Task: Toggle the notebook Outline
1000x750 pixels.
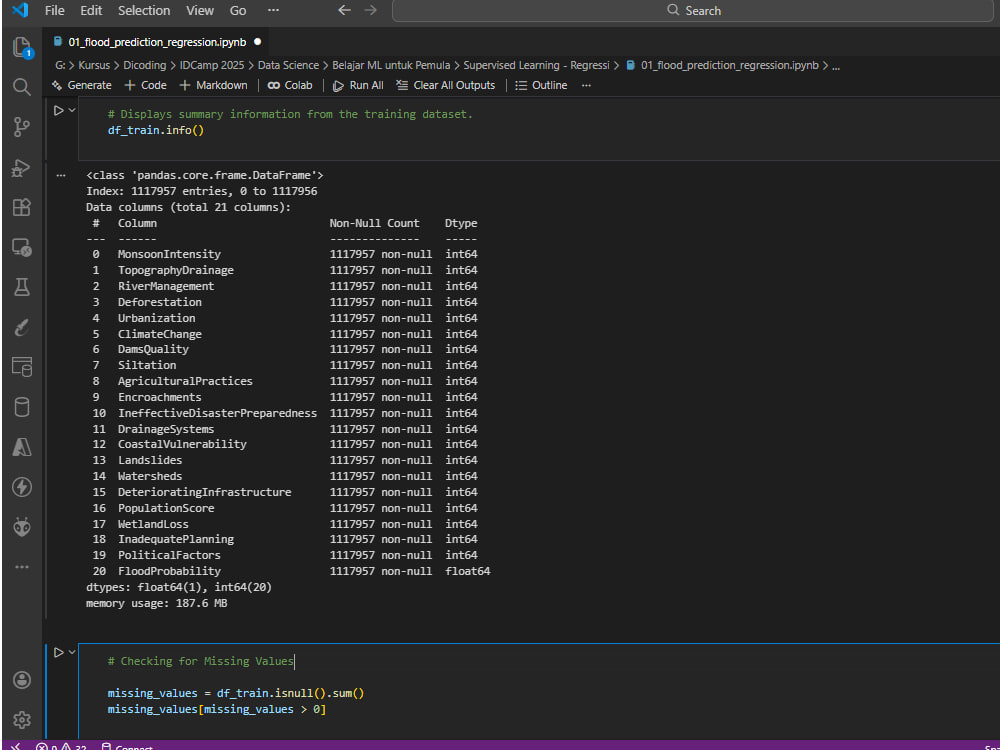Action: coord(541,85)
